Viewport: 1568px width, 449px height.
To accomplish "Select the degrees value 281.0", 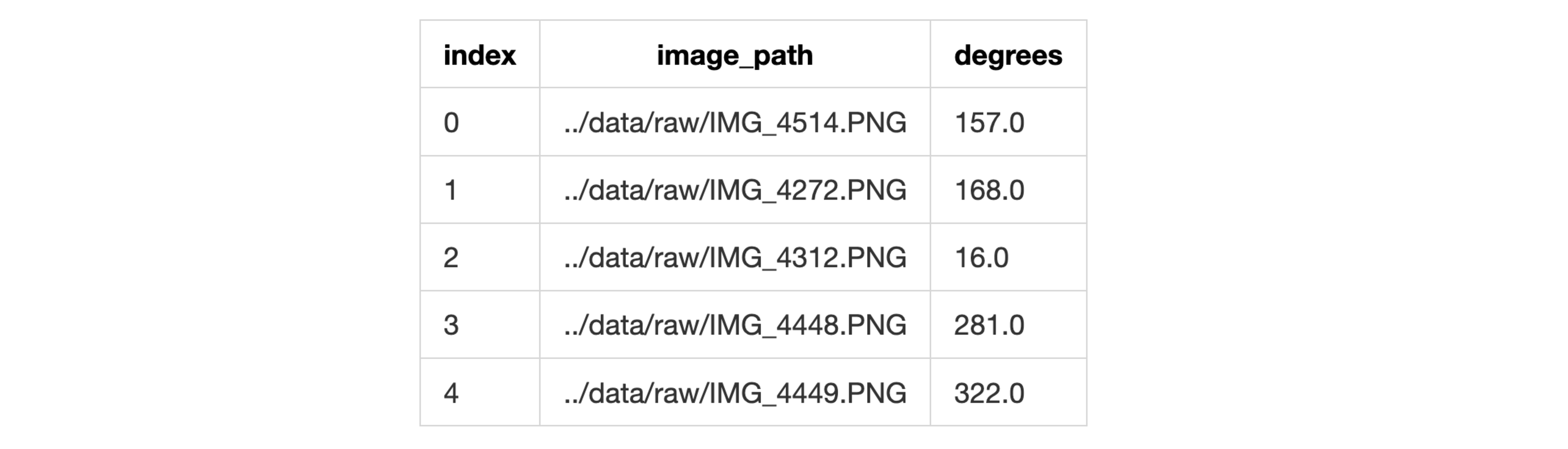I will click(989, 325).
